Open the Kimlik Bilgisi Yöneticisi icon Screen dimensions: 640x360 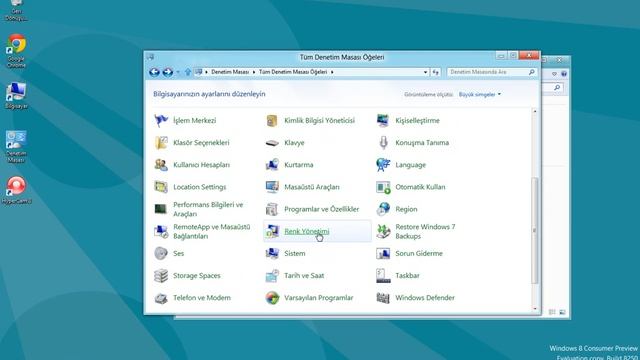click(x=272, y=120)
